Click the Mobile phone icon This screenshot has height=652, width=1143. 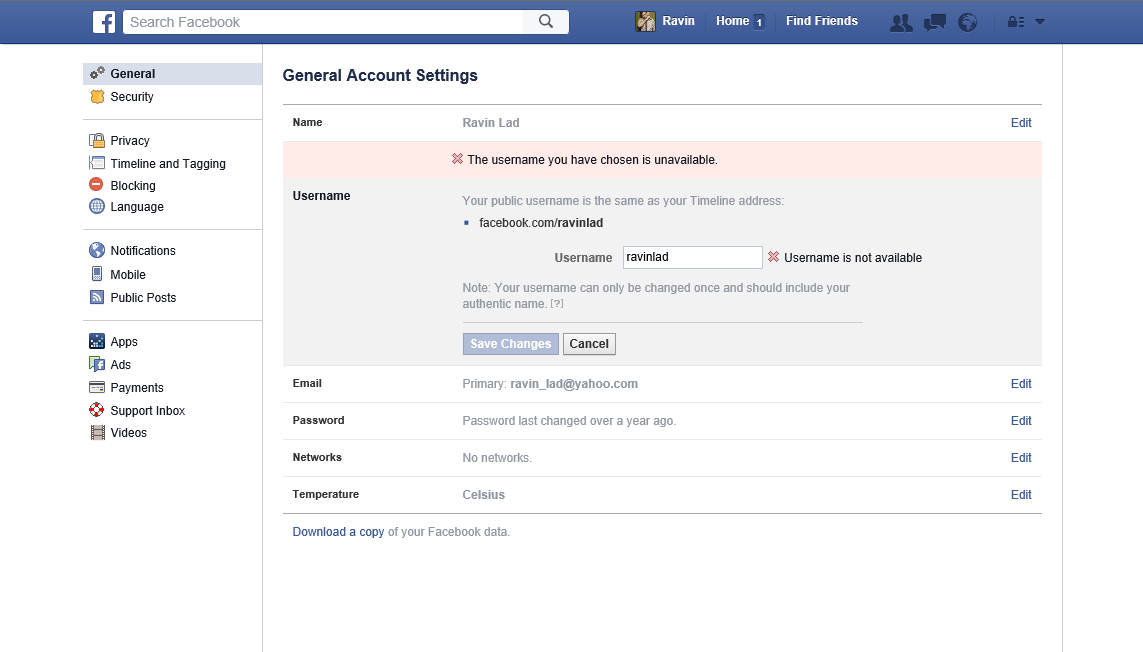pos(97,273)
